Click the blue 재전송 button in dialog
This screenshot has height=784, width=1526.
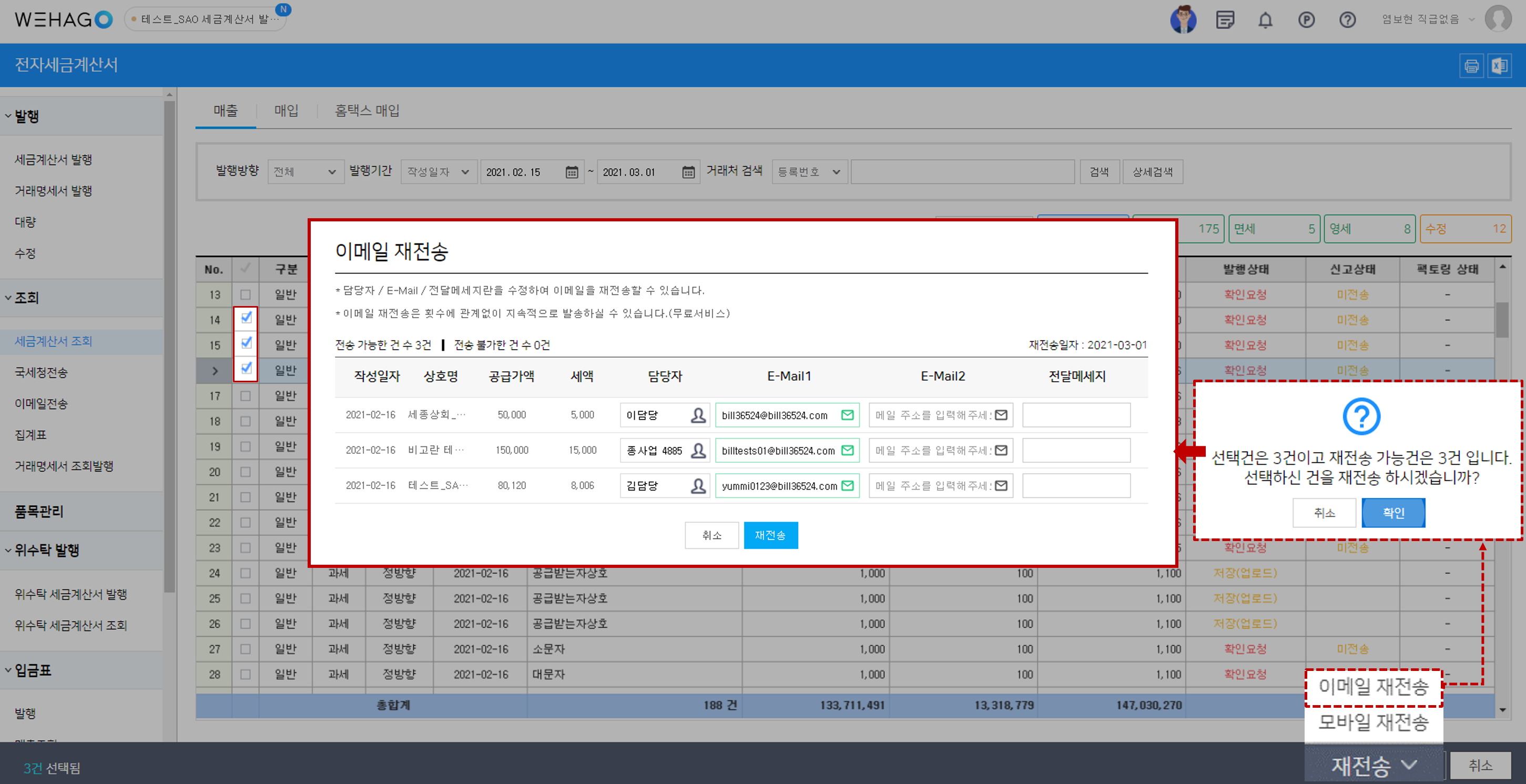[x=770, y=535]
